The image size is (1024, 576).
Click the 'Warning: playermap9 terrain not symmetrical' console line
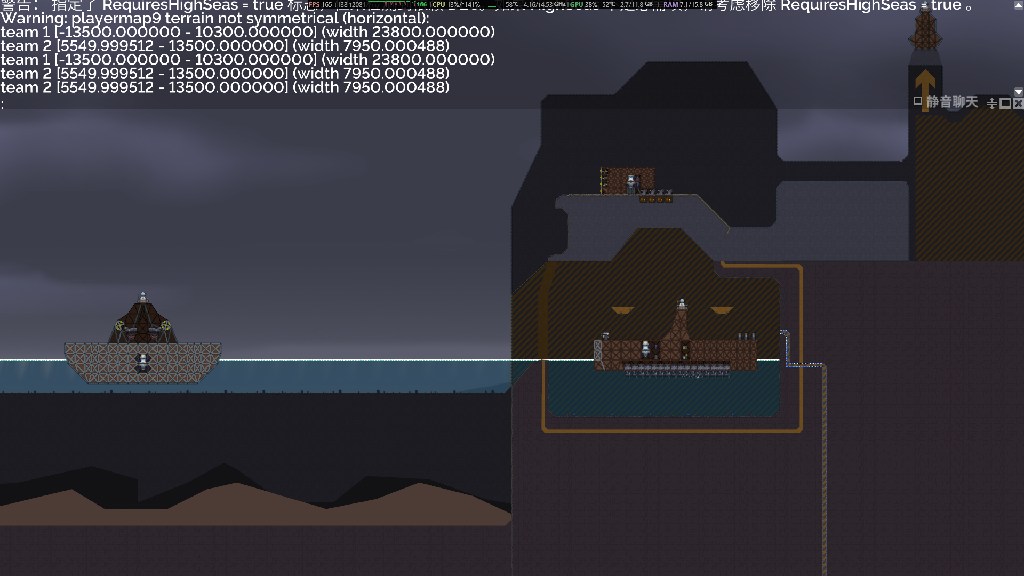pyautogui.click(x=216, y=18)
